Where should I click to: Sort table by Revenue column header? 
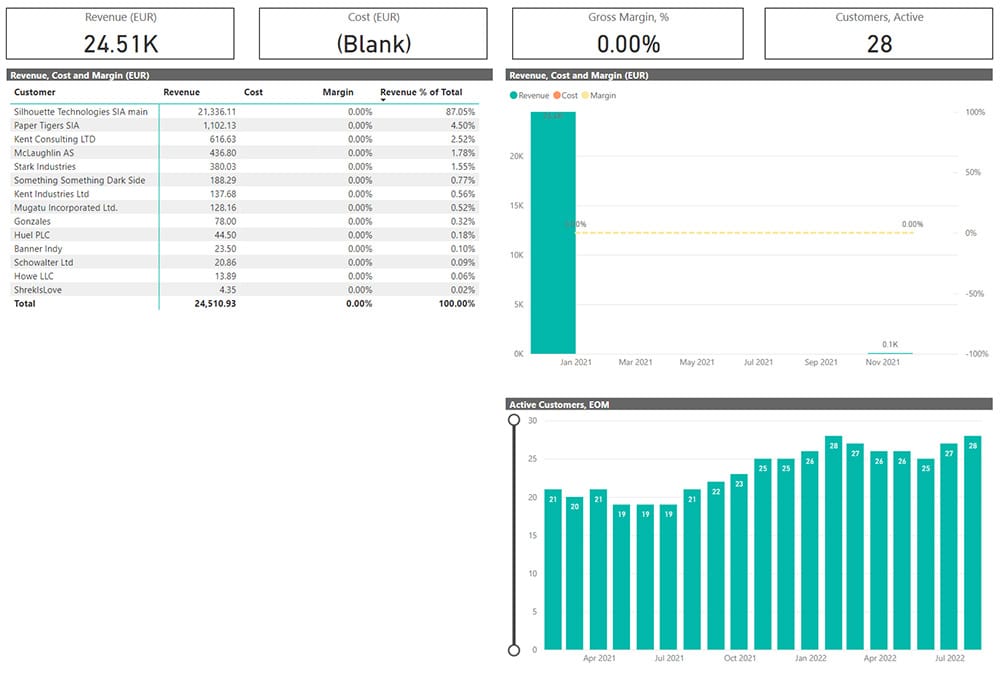[x=181, y=92]
